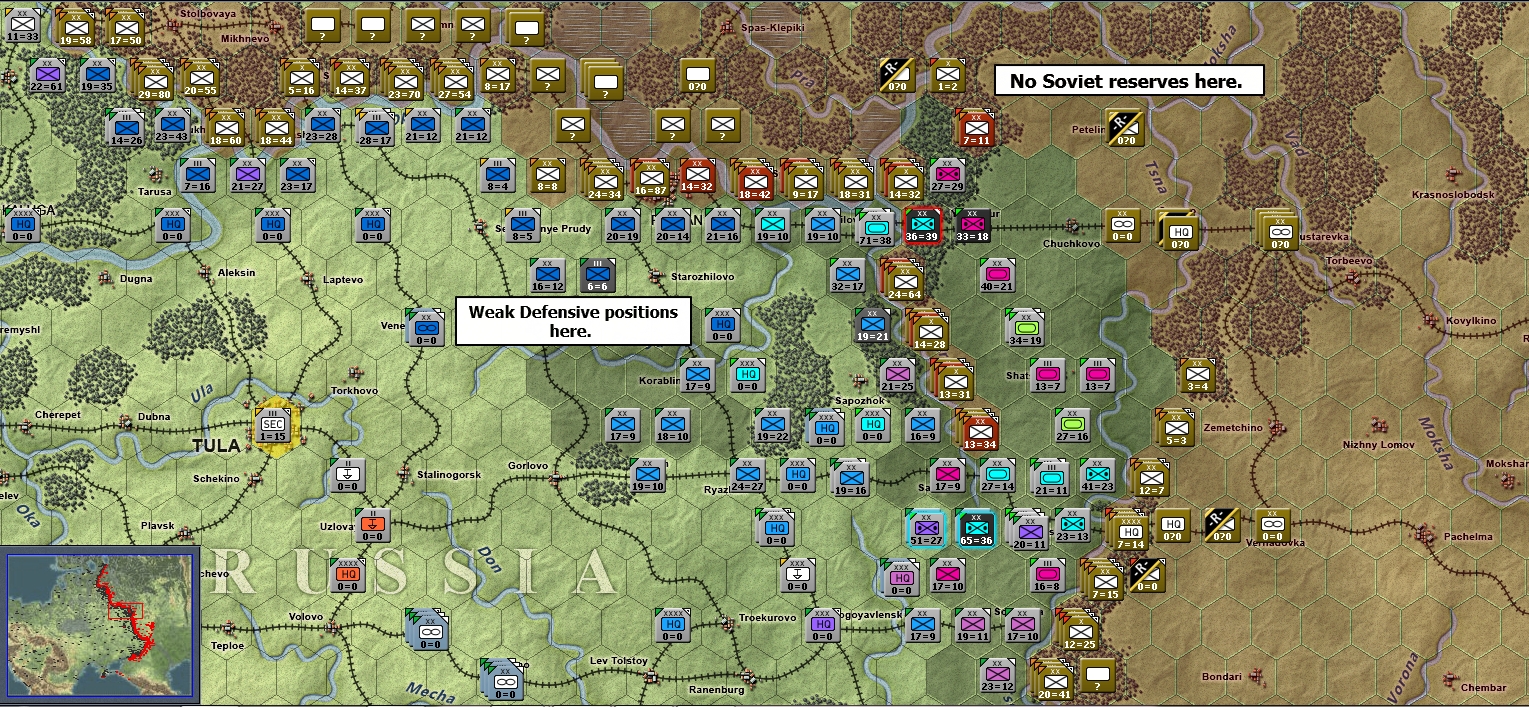Click the Chuchkovo town label

pos(1072,243)
